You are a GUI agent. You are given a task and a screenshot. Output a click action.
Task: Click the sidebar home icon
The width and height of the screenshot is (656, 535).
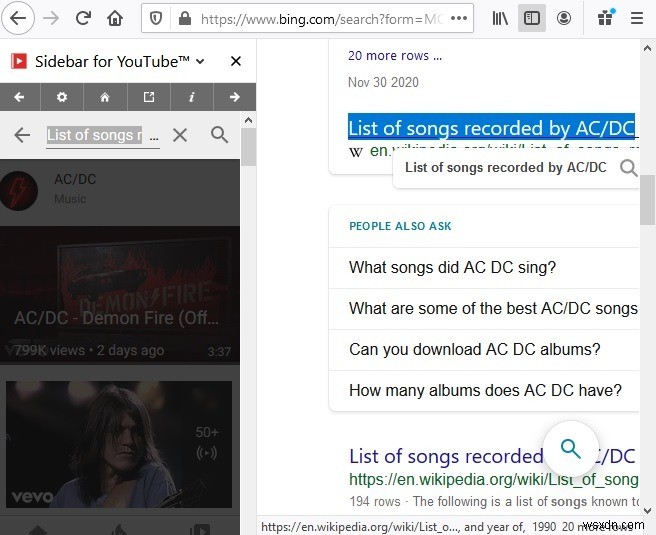coord(105,97)
